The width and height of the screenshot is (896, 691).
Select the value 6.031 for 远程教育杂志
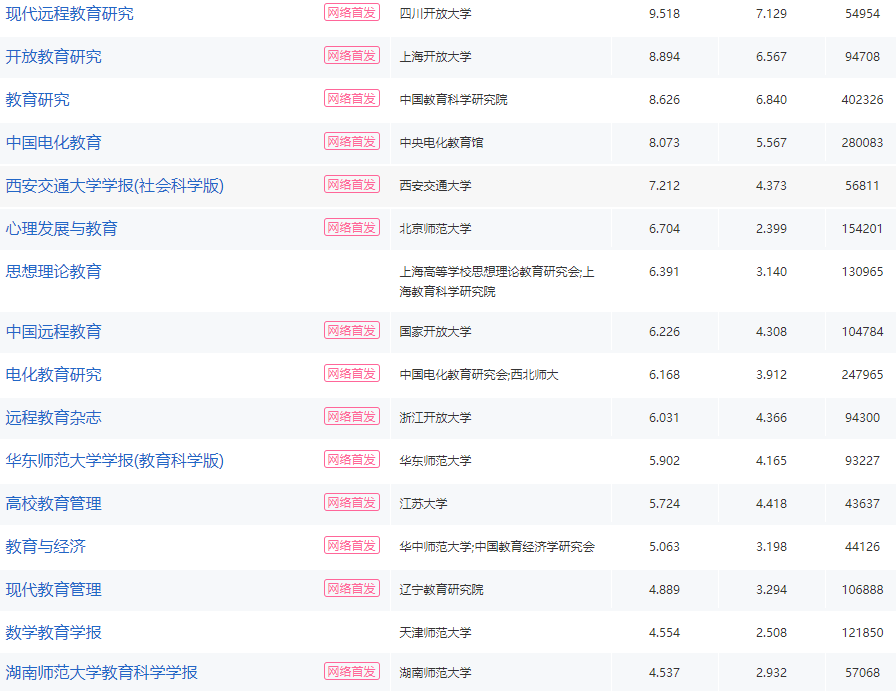665,417
